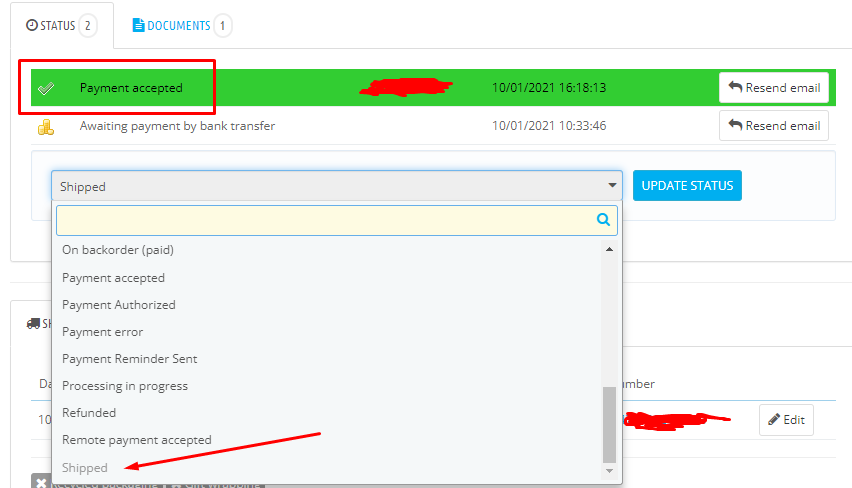Viewport: 852px width, 488px height.
Task: Click the magnifier search icon in dropdown
Action: tap(603, 220)
